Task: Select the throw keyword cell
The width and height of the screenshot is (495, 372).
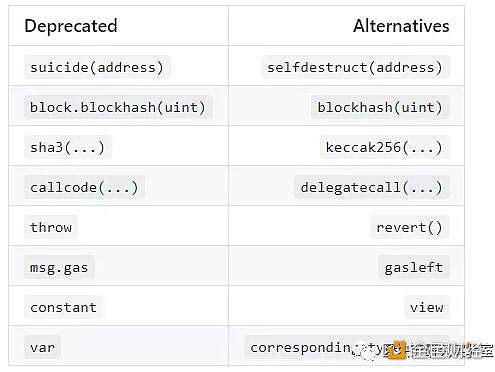Action: (x=51, y=227)
